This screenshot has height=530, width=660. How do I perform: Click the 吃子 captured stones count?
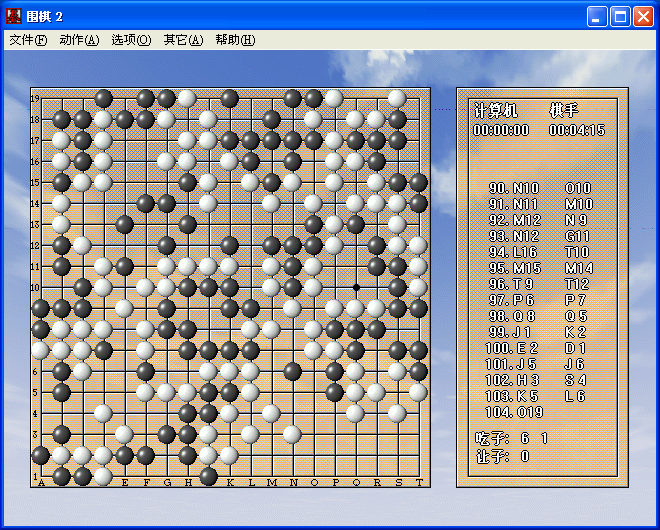point(512,438)
